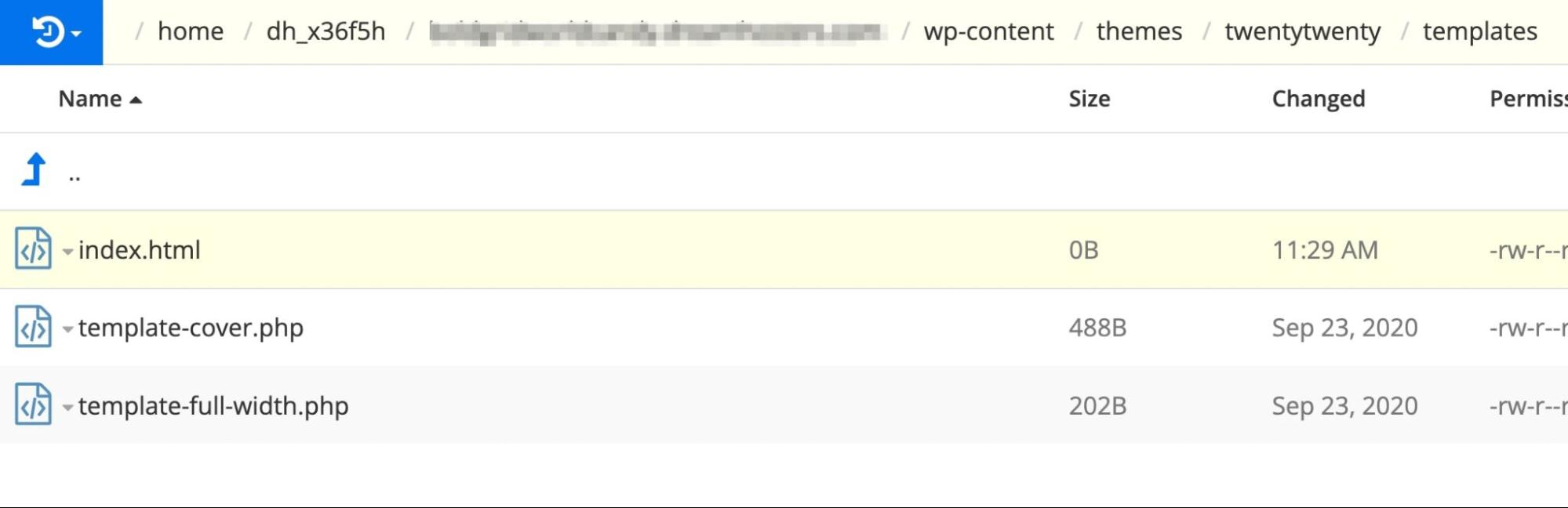
Task: Open the history icon in the blue corner
Action: pyautogui.click(x=47, y=32)
